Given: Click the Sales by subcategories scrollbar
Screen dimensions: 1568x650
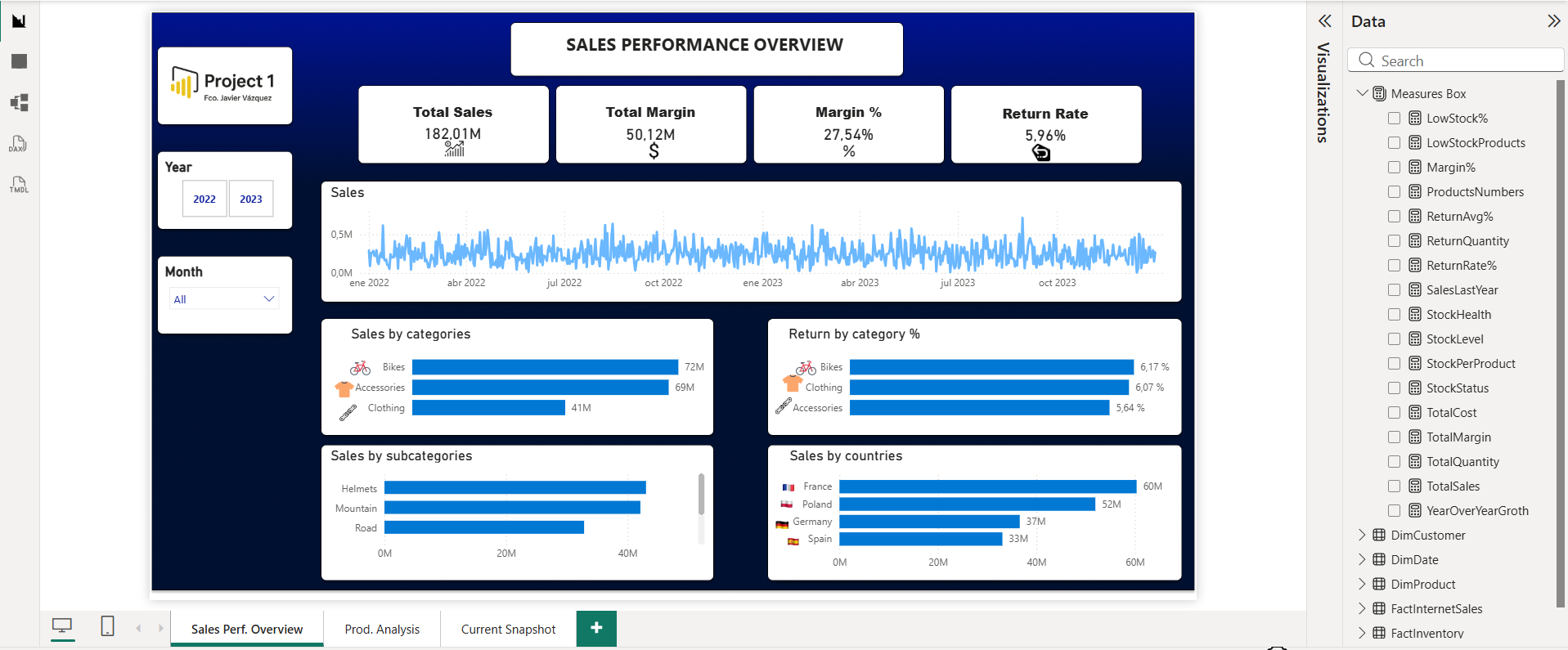Looking at the screenshot, I should point(701,494).
